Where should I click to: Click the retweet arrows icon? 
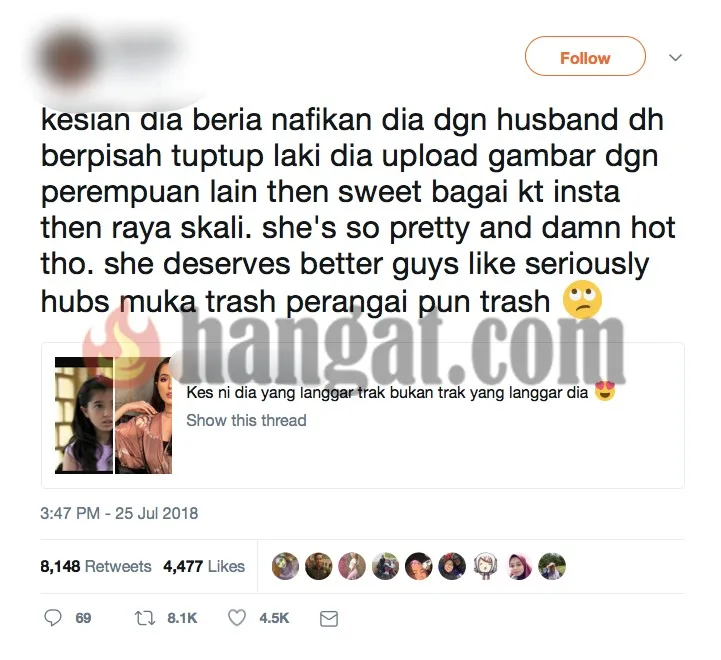(x=145, y=618)
